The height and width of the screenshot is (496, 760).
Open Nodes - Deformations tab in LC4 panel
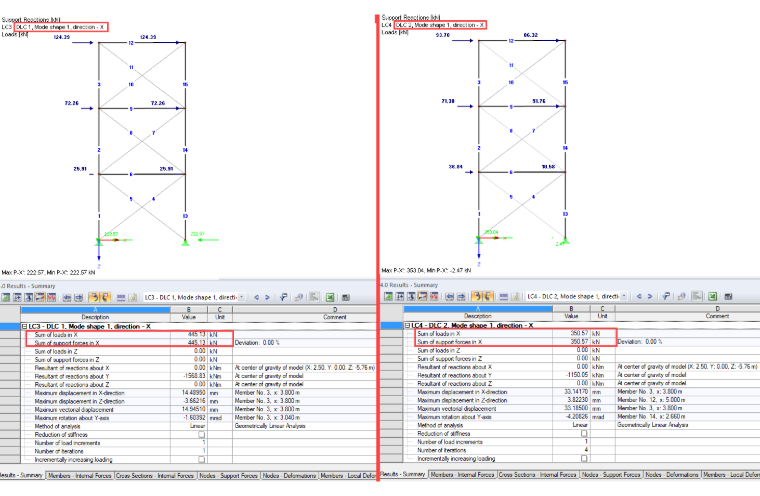click(x=672, y=475)
